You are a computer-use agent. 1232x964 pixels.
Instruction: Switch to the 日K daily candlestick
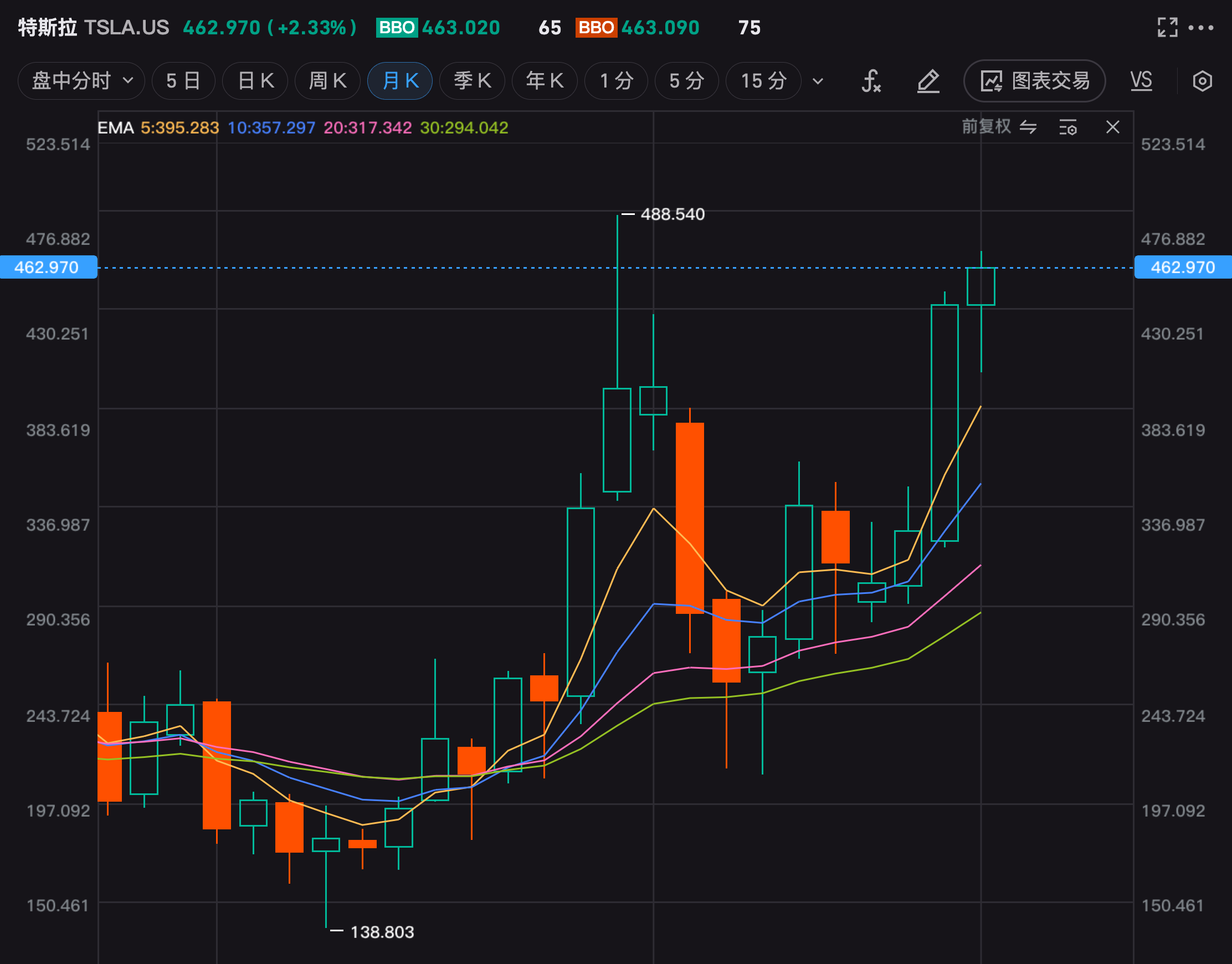pyautogui.click(x=255, y=81)
